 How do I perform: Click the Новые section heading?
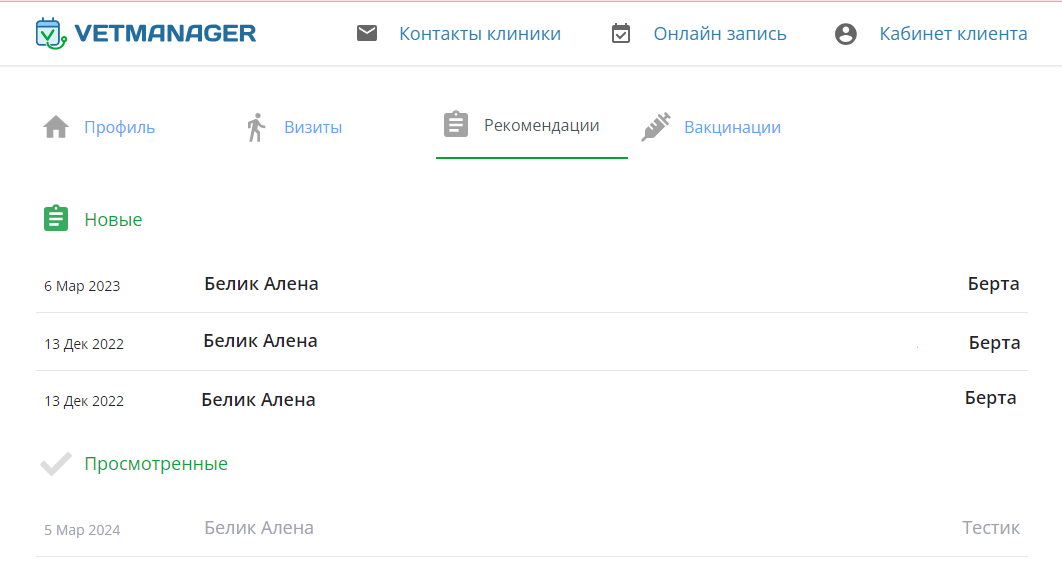(113, 220)
